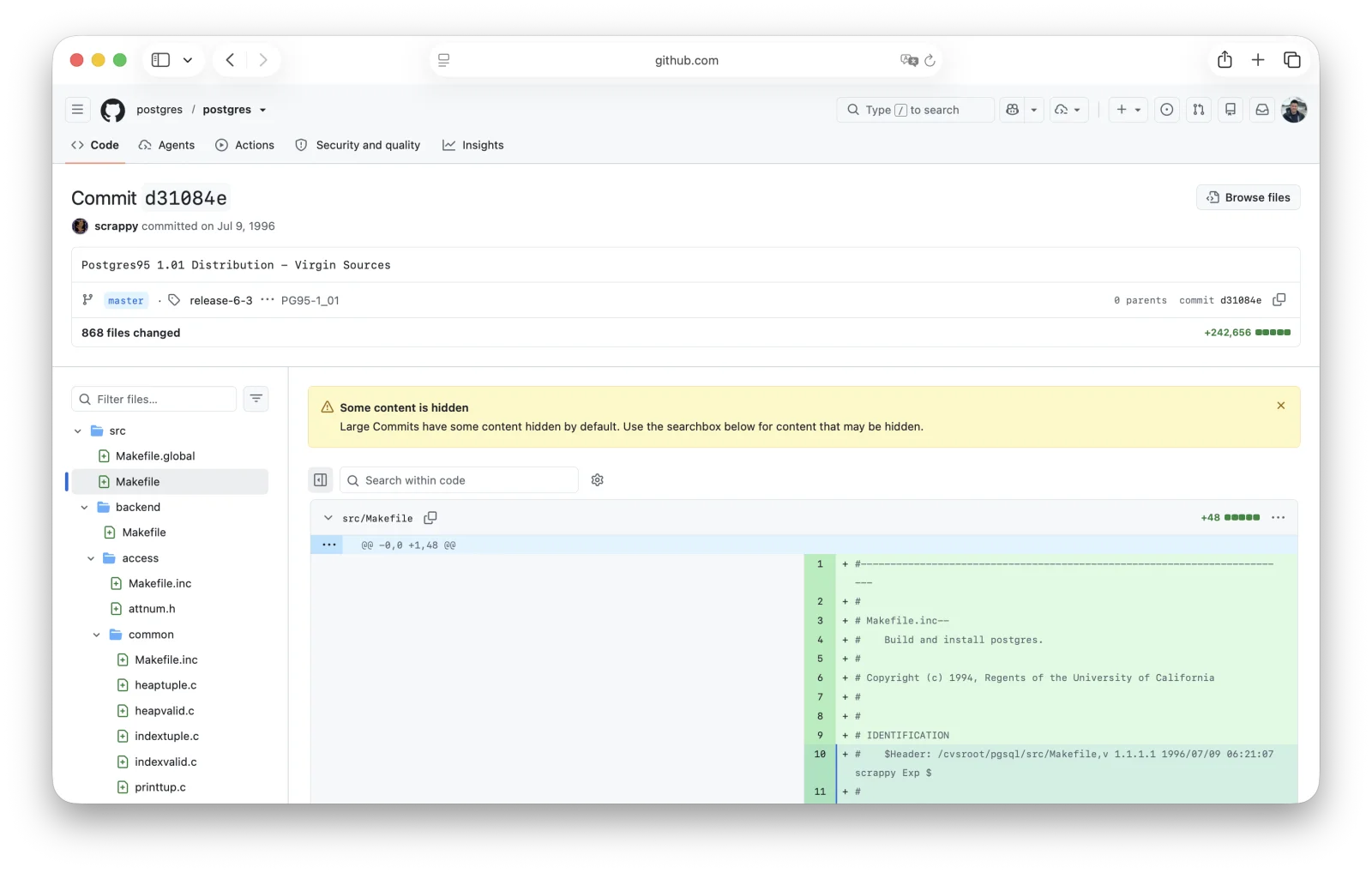Copy the src/Makefile file path
Image resolution: width=1372 pixels, height=873 pixels.
point(430,518)
